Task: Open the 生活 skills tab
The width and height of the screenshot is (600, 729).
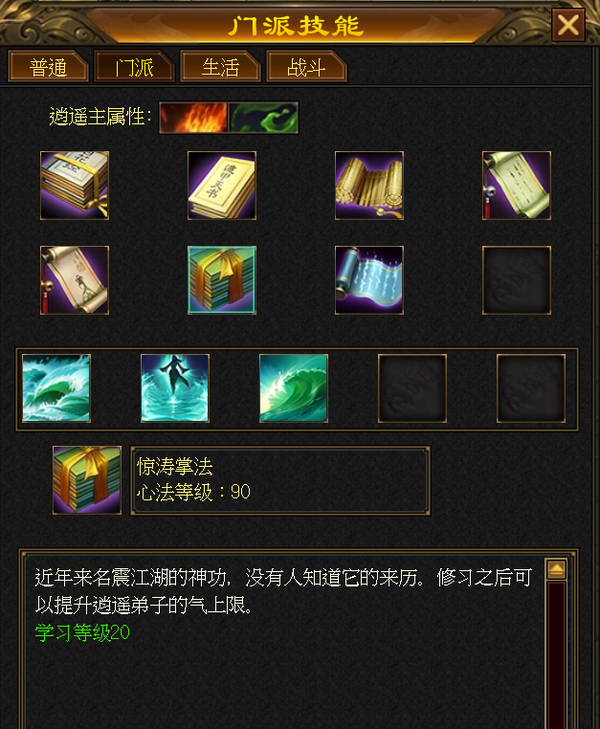Action: pos(220,67)
